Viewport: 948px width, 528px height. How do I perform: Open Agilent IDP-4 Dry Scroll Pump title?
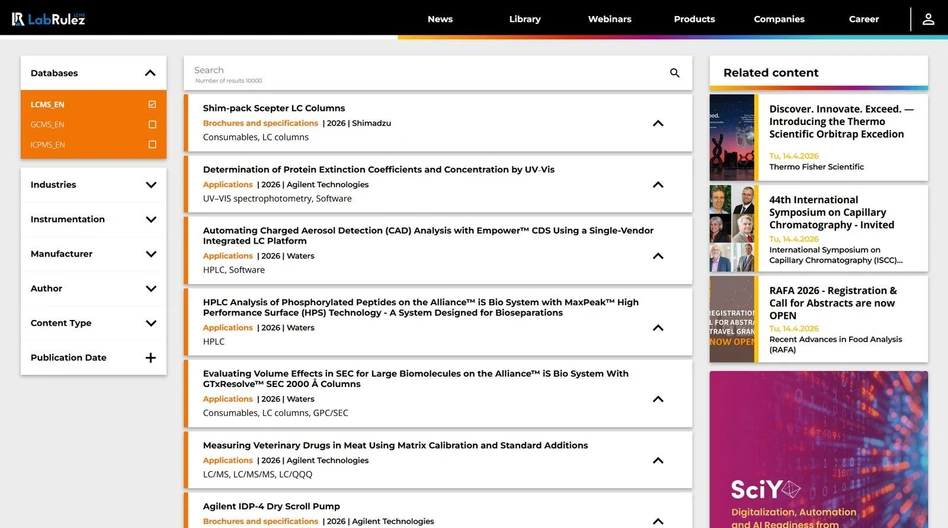click(x=271, y=506)
